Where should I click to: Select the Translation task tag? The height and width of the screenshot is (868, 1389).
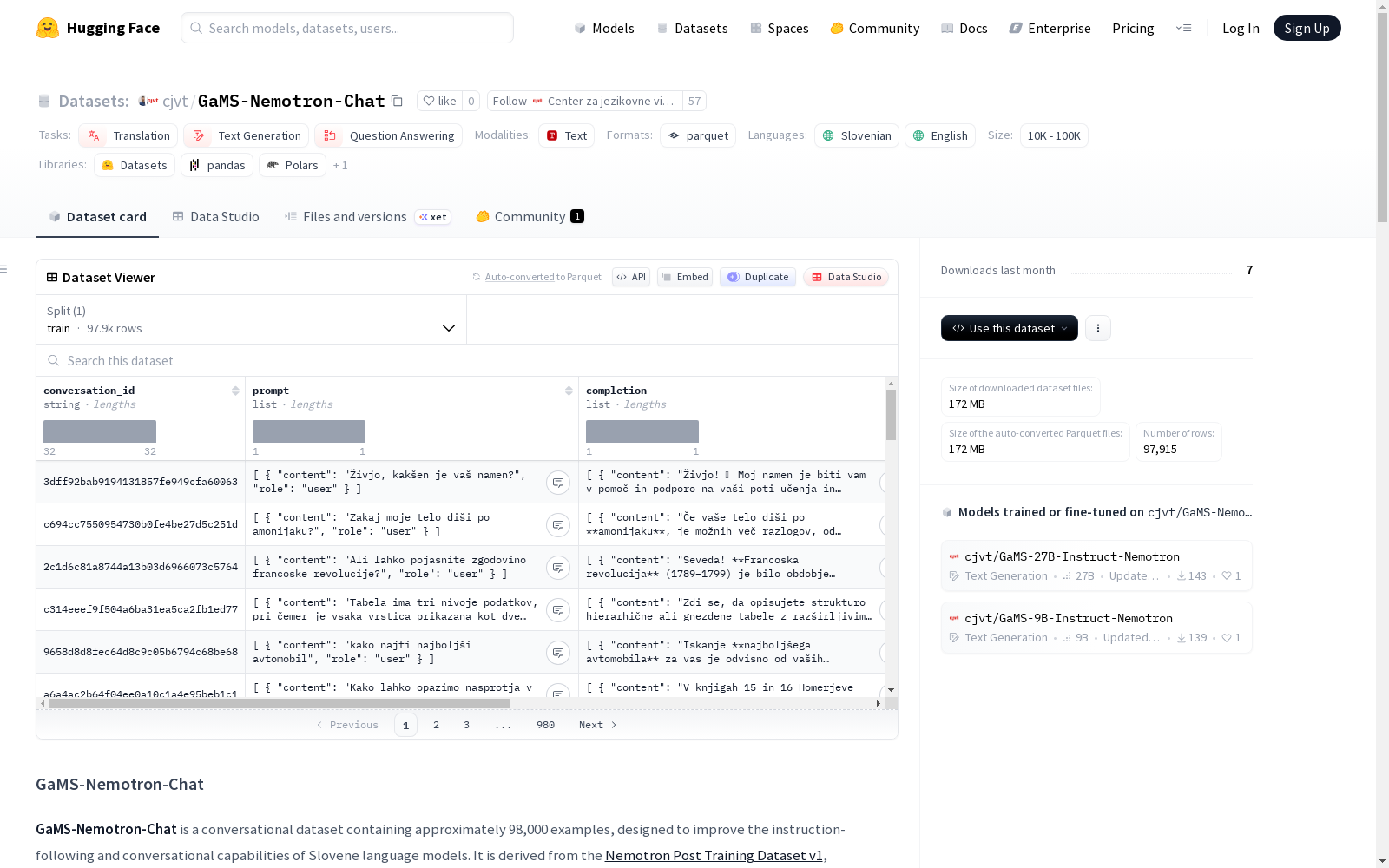pyautogui.click(x=128, y=135)
